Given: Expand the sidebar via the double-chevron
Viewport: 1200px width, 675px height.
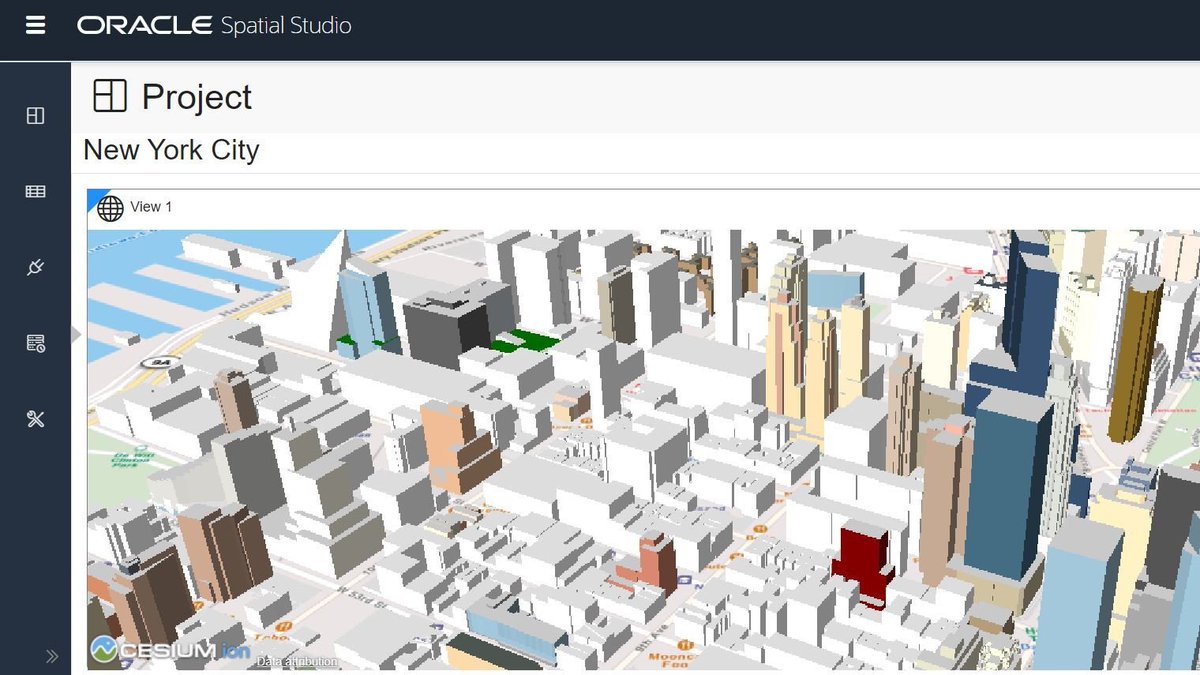Looking at the screenshot, I should pyautogui.click(x=50, y=655).
